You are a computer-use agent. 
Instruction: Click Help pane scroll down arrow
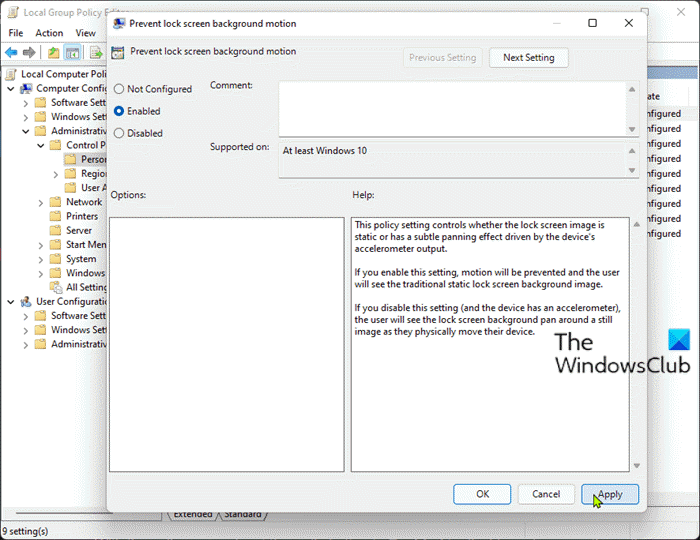point(637,465)
